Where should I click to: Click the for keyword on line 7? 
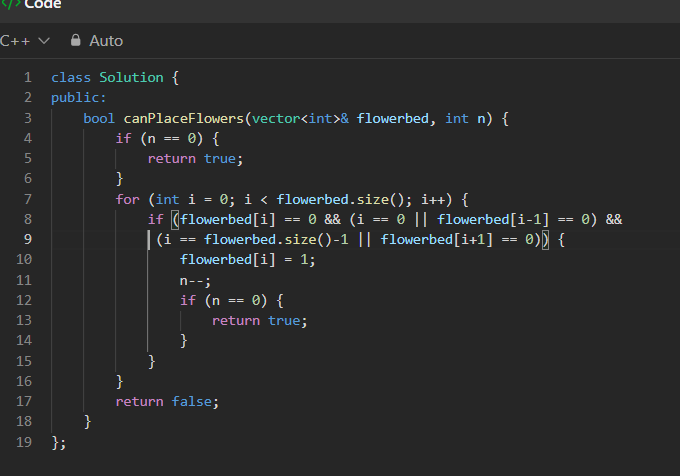coord(128,199)
